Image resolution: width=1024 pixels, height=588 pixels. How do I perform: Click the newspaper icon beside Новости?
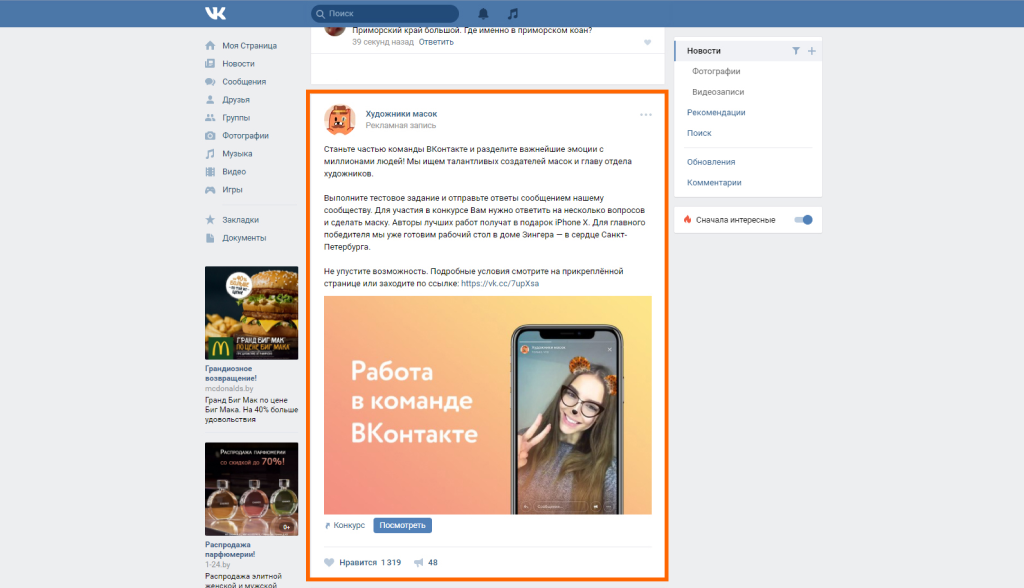pyautogui.click(x=210, y=63)
